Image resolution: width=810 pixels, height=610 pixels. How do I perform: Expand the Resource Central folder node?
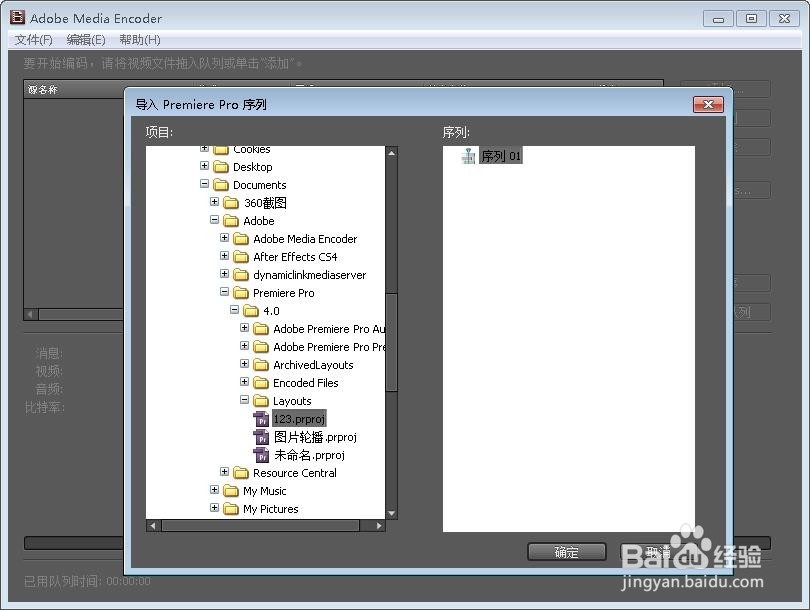click(224, 472)
